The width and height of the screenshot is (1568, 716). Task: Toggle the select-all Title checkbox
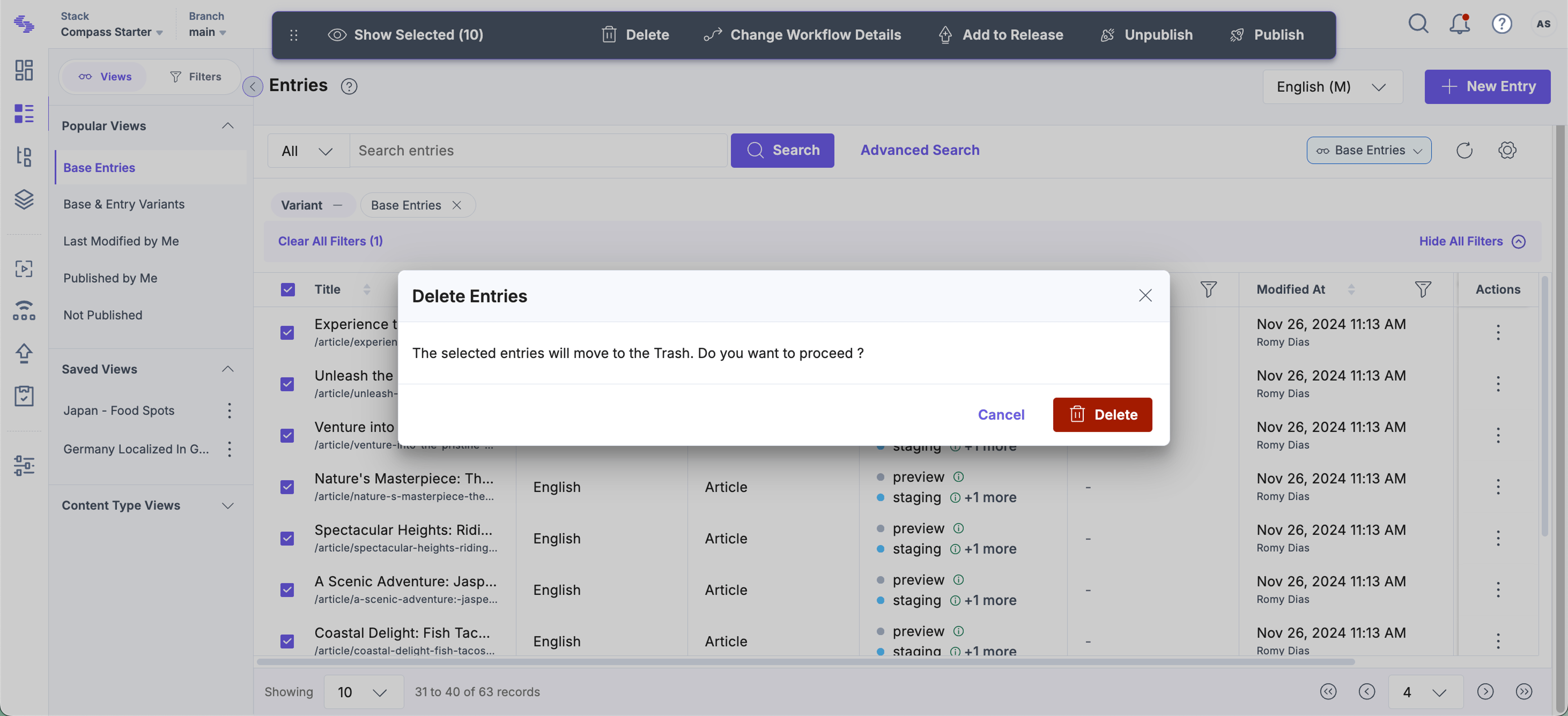click(x=287, y=289)
